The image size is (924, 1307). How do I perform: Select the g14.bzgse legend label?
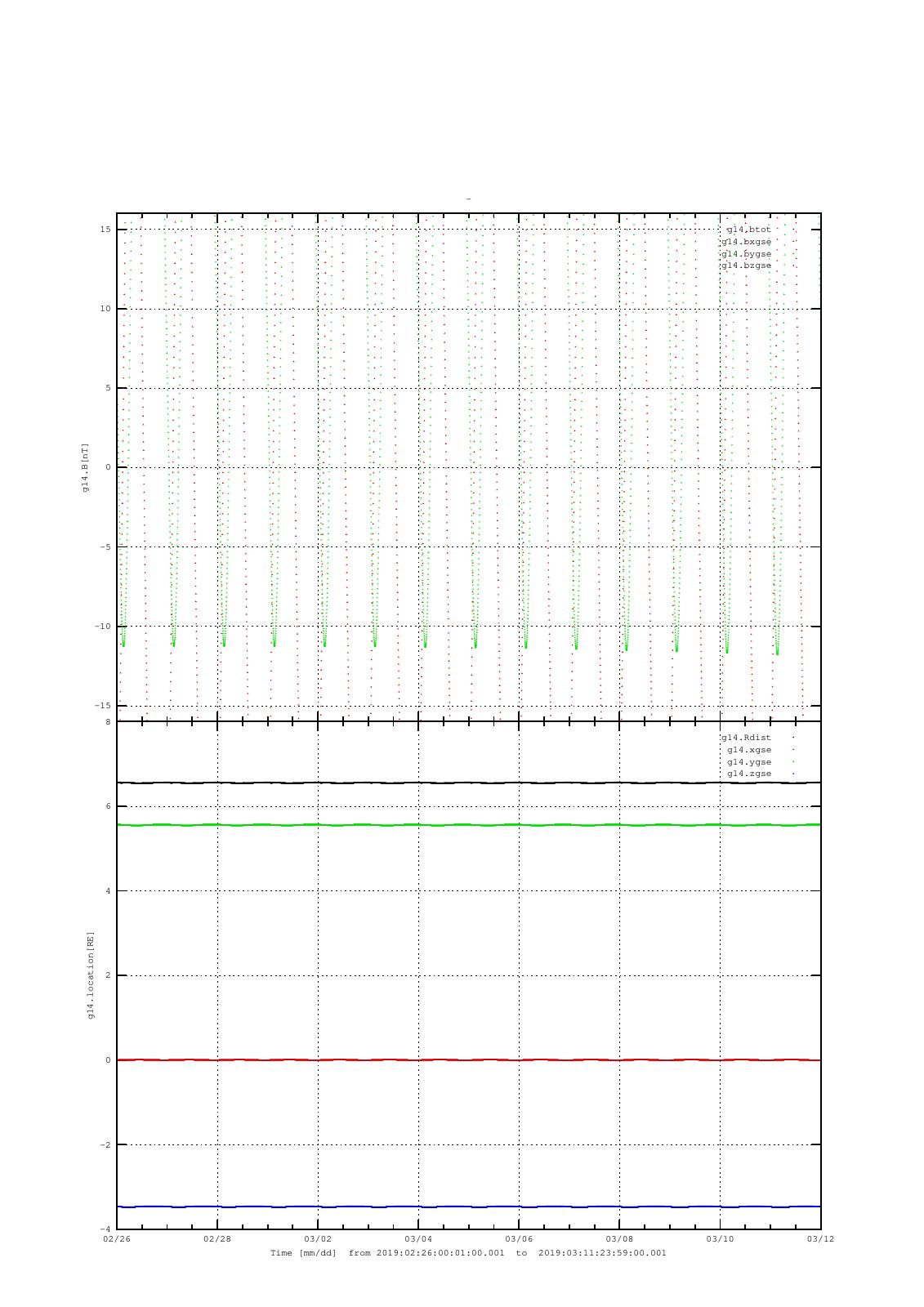[746, 265]
